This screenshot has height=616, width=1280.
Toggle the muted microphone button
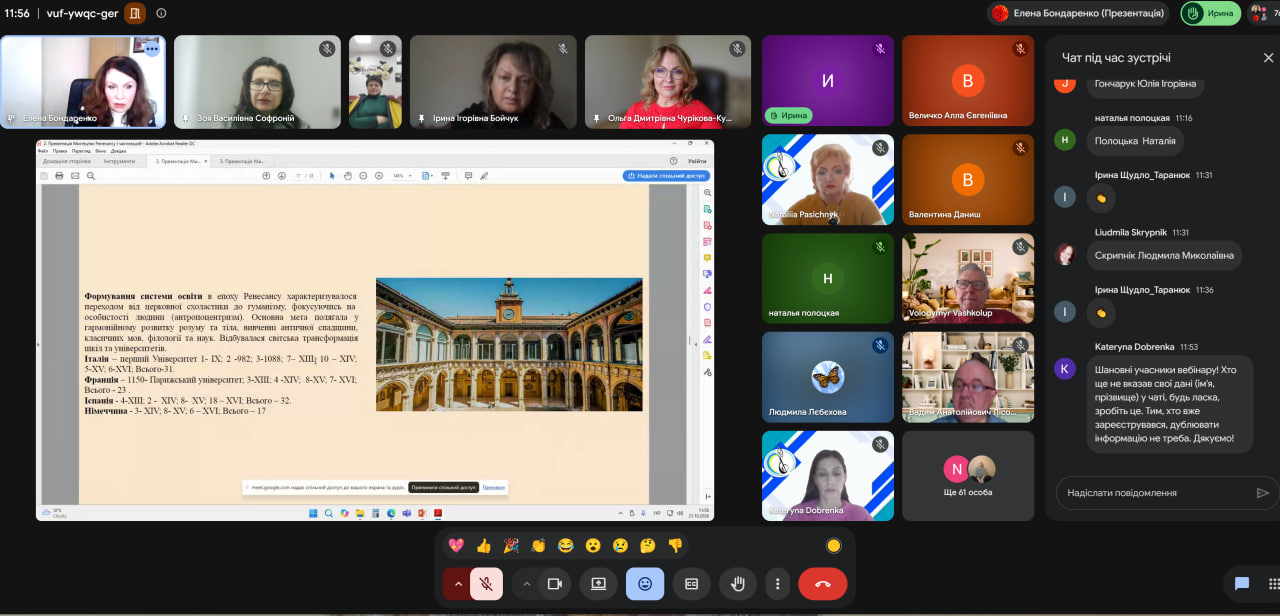486,584
